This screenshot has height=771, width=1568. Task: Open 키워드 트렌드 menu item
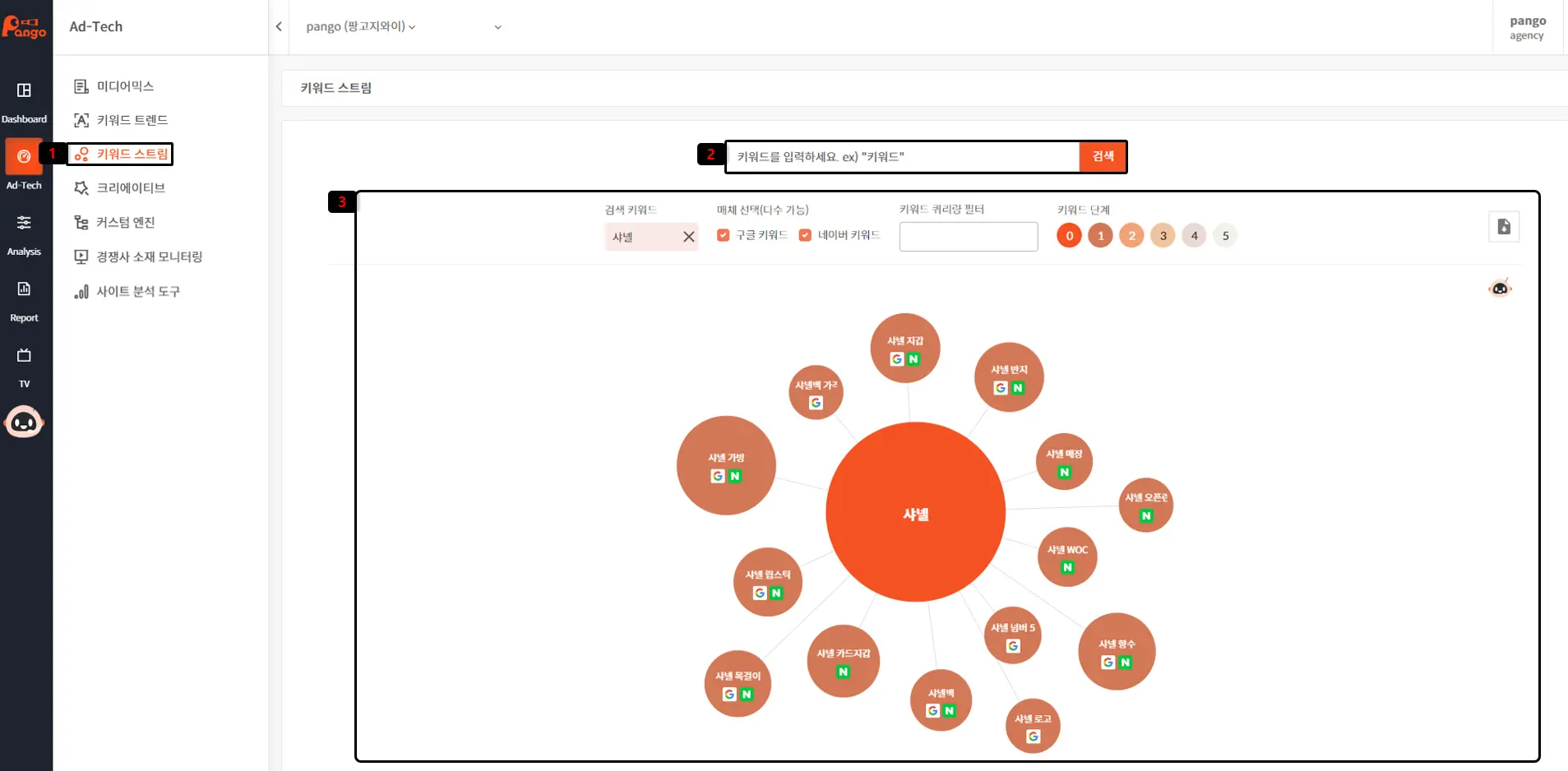pyautogui.click(x=132, y=120)
